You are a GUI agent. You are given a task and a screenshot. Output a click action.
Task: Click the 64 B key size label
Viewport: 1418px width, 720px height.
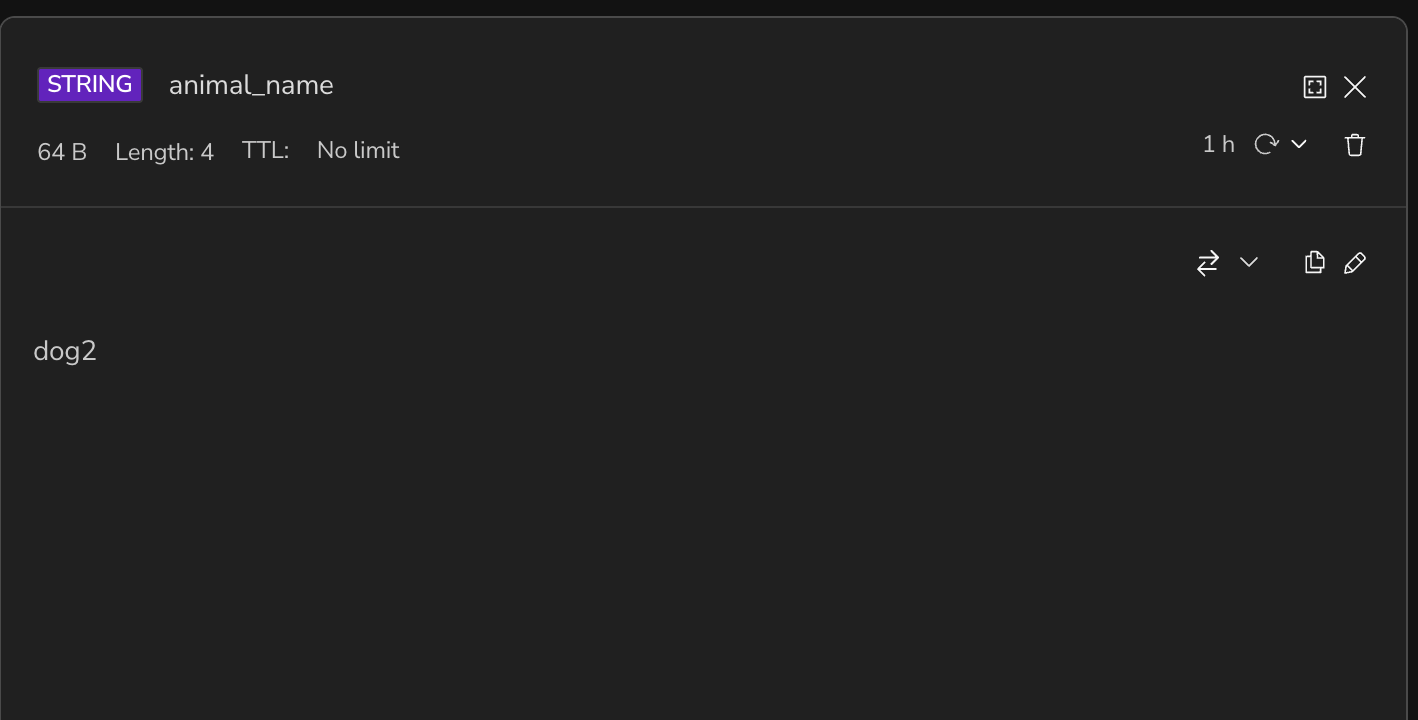click(62, 152)
